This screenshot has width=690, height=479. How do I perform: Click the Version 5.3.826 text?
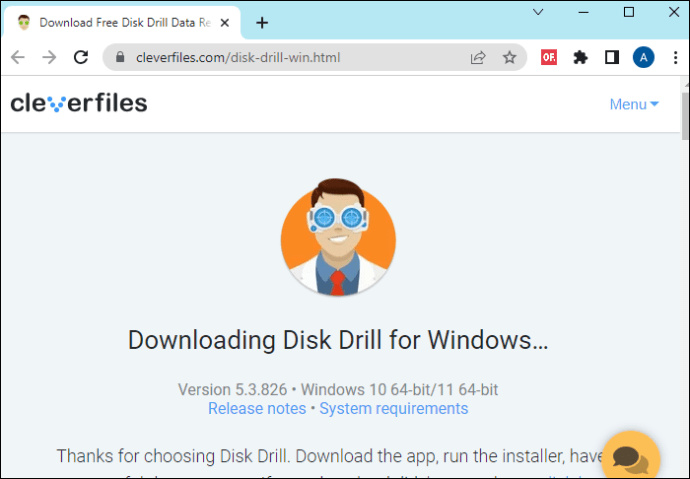click(x=232, y=390)
